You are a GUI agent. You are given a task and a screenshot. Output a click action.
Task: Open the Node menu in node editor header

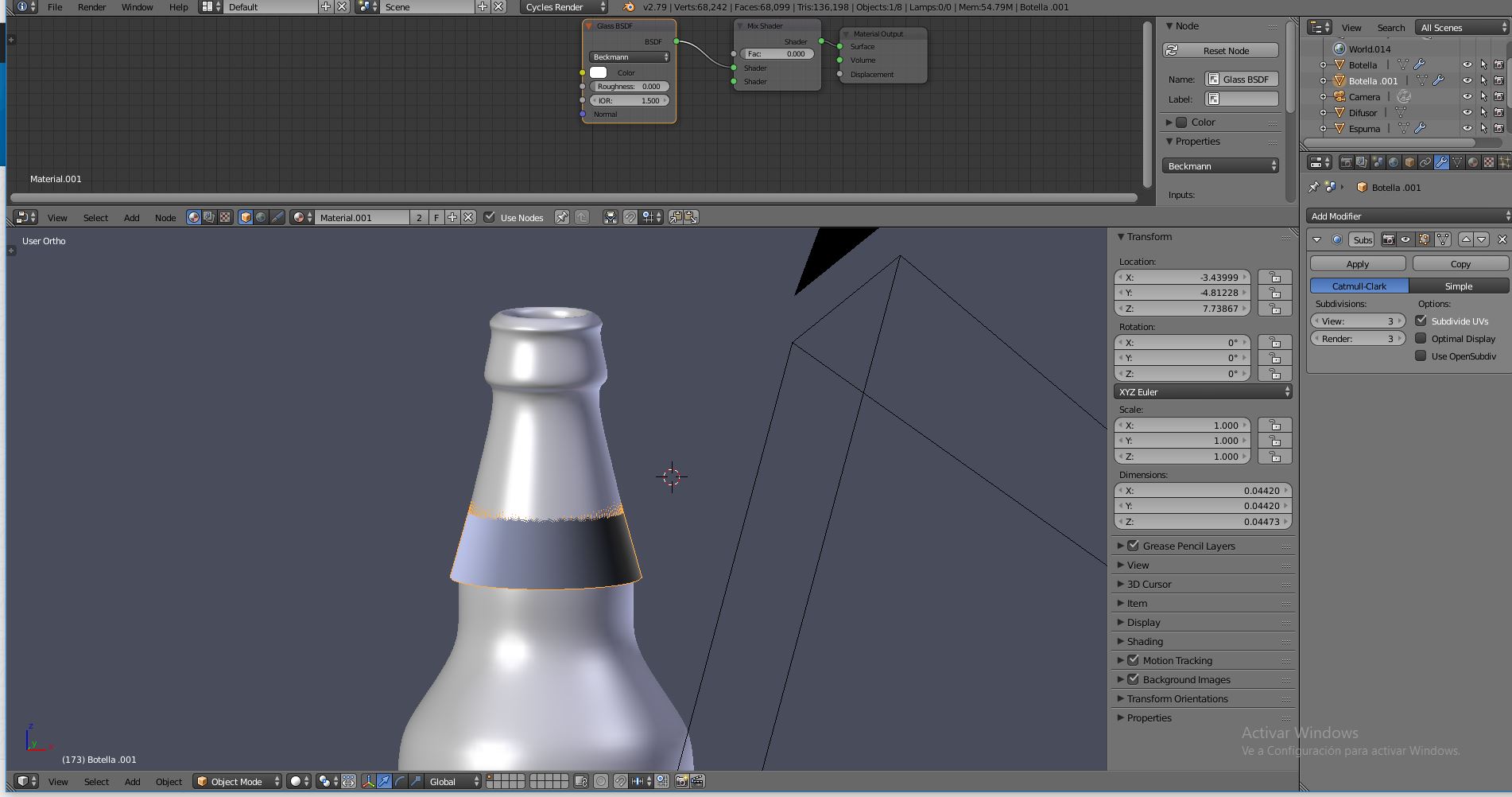[165, 217]
